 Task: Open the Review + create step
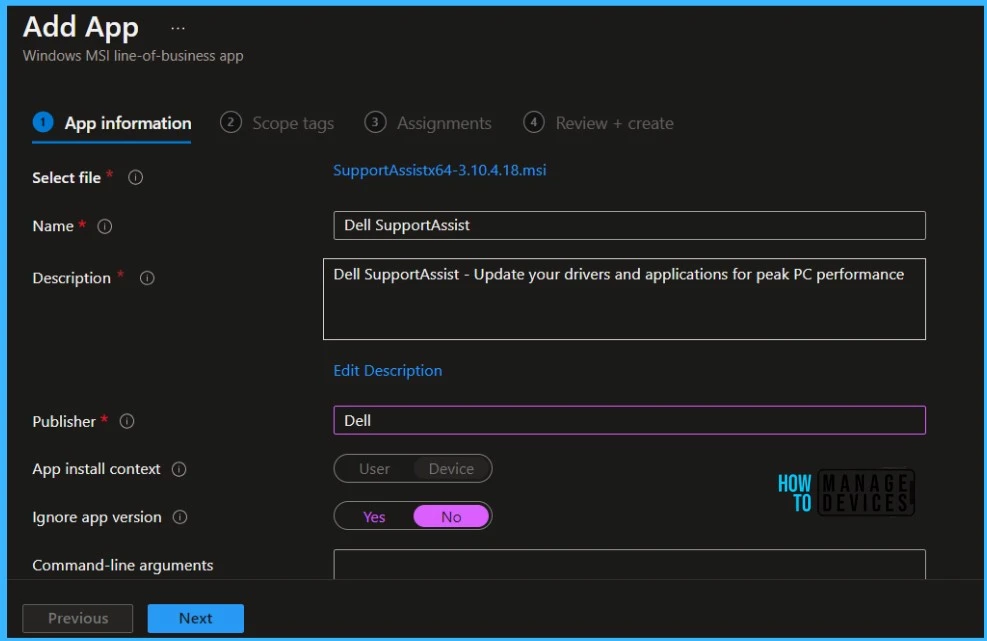click(598, 123)
